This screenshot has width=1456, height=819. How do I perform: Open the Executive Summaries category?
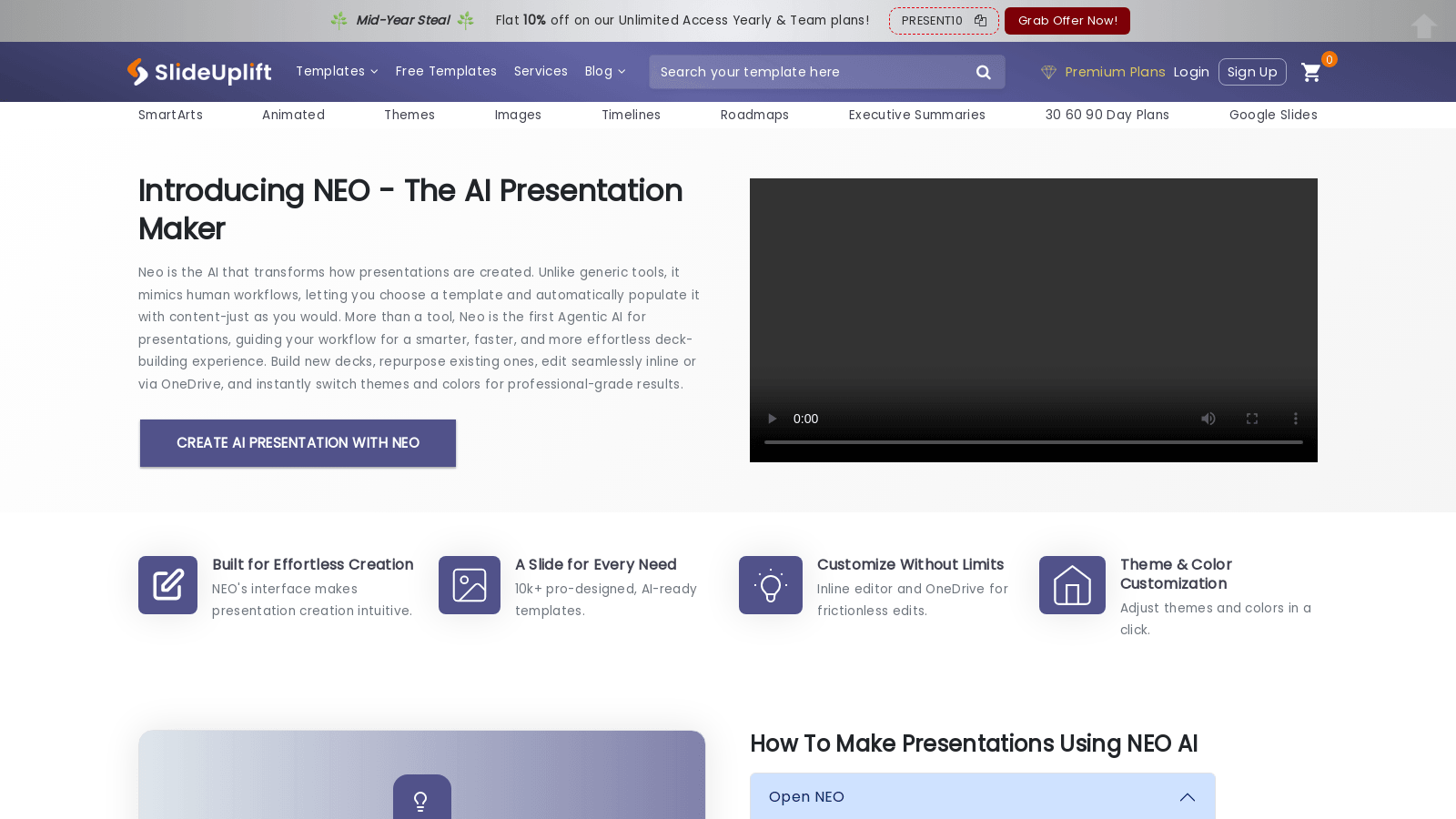pyautogui.click(x=916, y=115)
